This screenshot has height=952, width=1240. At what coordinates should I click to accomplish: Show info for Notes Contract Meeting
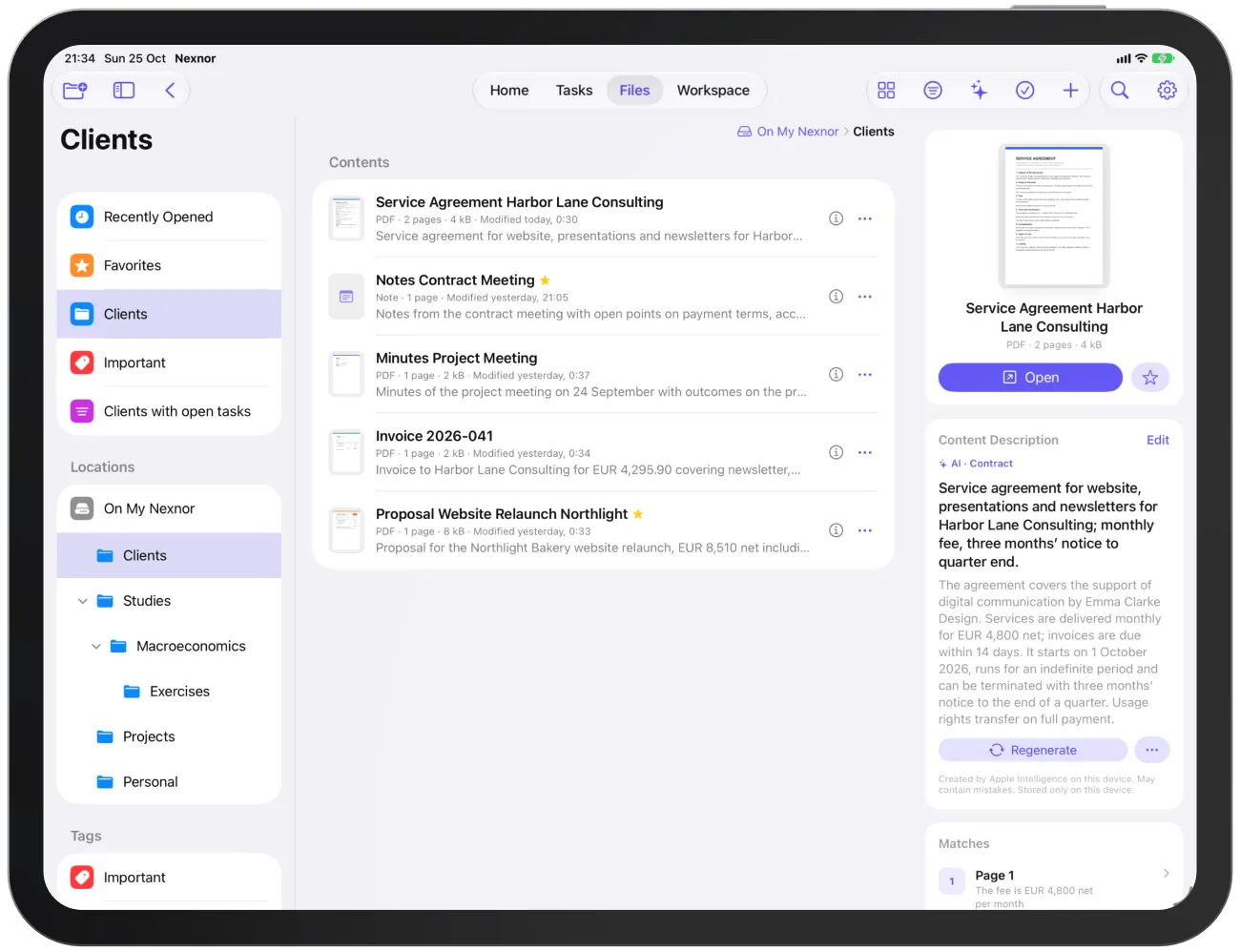tap(836, 297)
